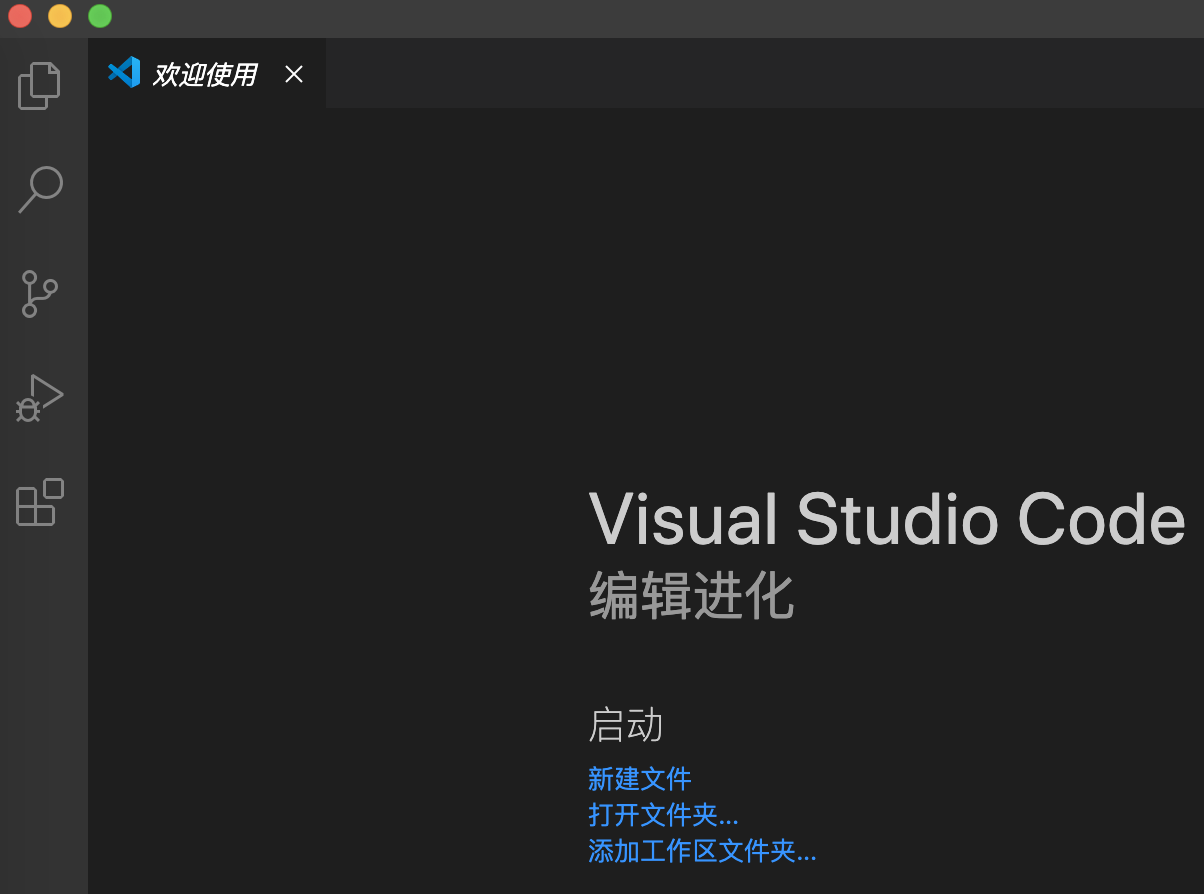The height and width of the screenshot is (894, 1204).
Task: Open the Search magnifier in activity bar
Action: point(41,189)
